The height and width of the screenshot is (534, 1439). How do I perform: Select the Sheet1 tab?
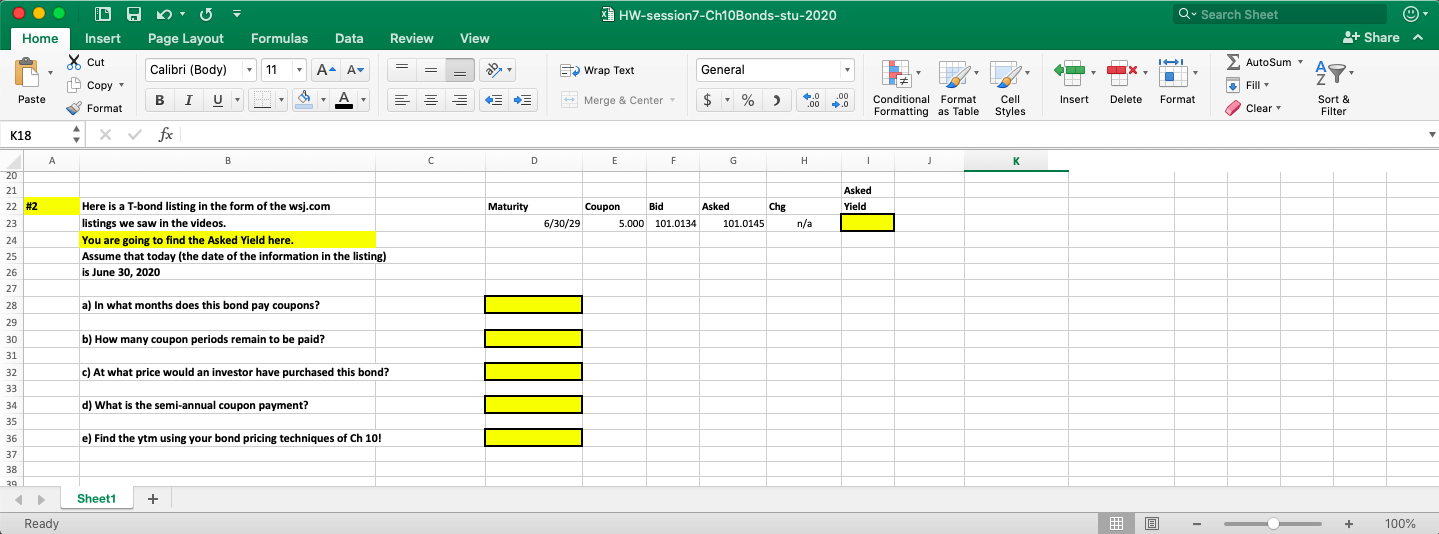coord(96,498)
